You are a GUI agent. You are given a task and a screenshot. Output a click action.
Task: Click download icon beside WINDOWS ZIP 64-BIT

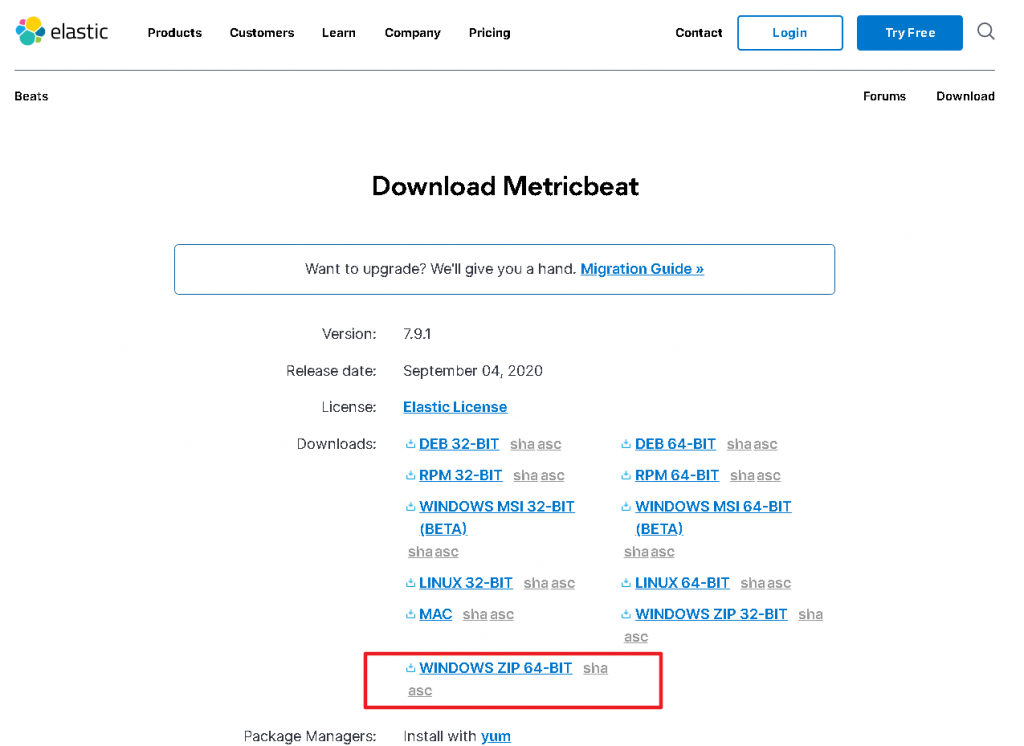tap(410, 668)
